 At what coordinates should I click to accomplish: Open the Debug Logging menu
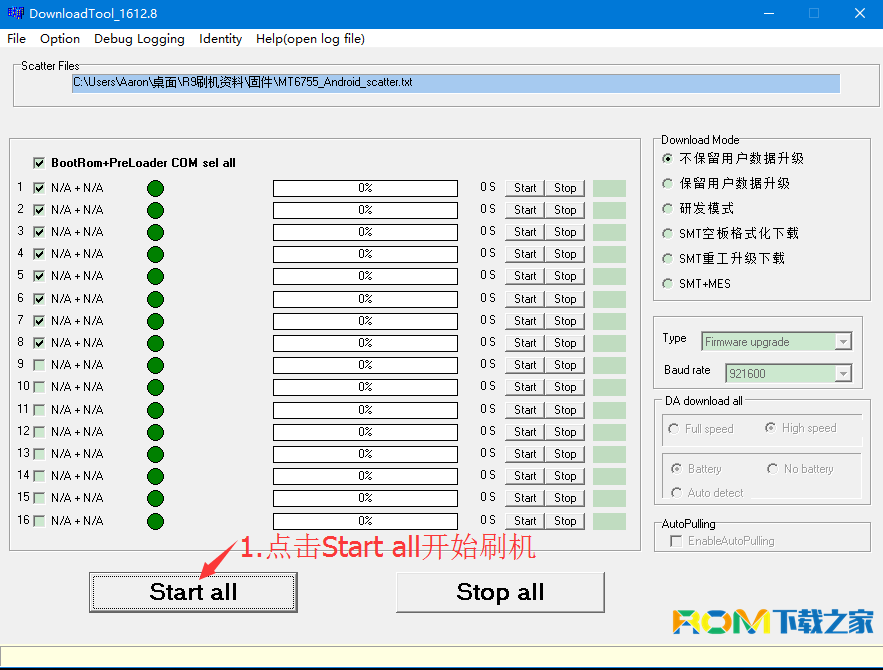coord(139,39)
